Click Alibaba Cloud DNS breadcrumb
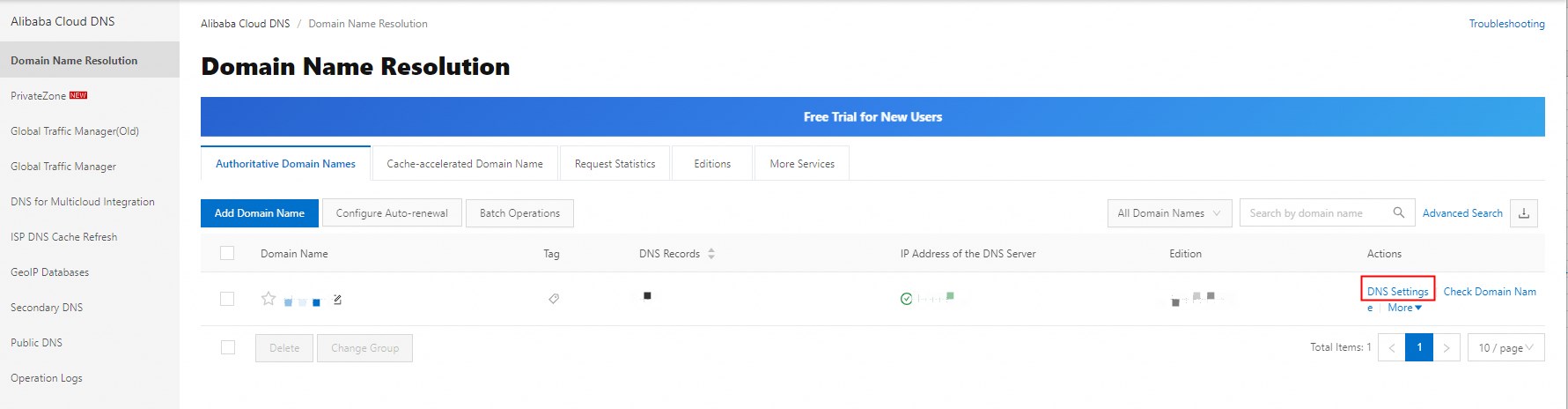1568x409 pixels. pyautogui.click(x=245, y=24)
